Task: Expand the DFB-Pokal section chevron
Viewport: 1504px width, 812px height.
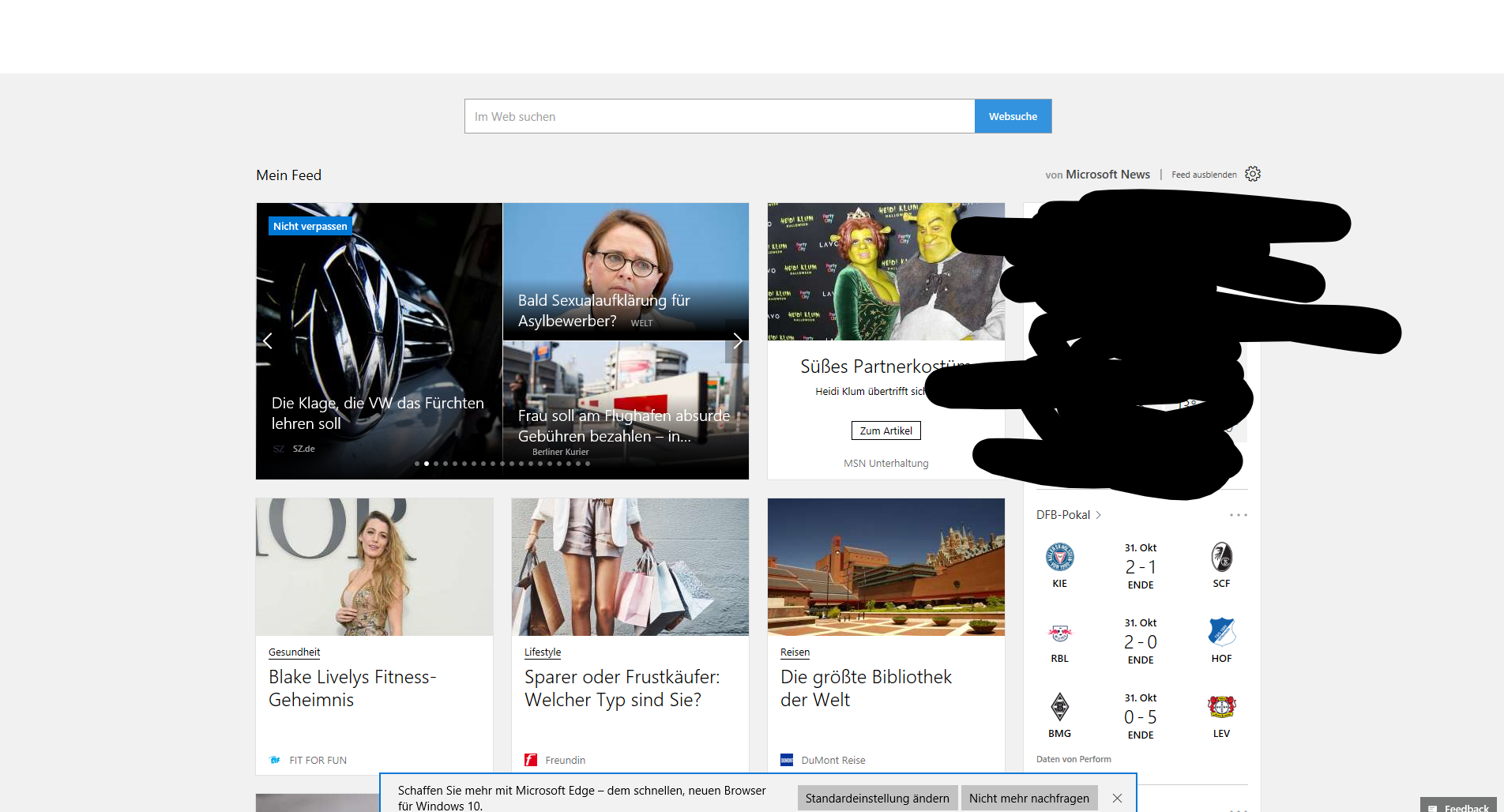Action: click(1098, 515)
